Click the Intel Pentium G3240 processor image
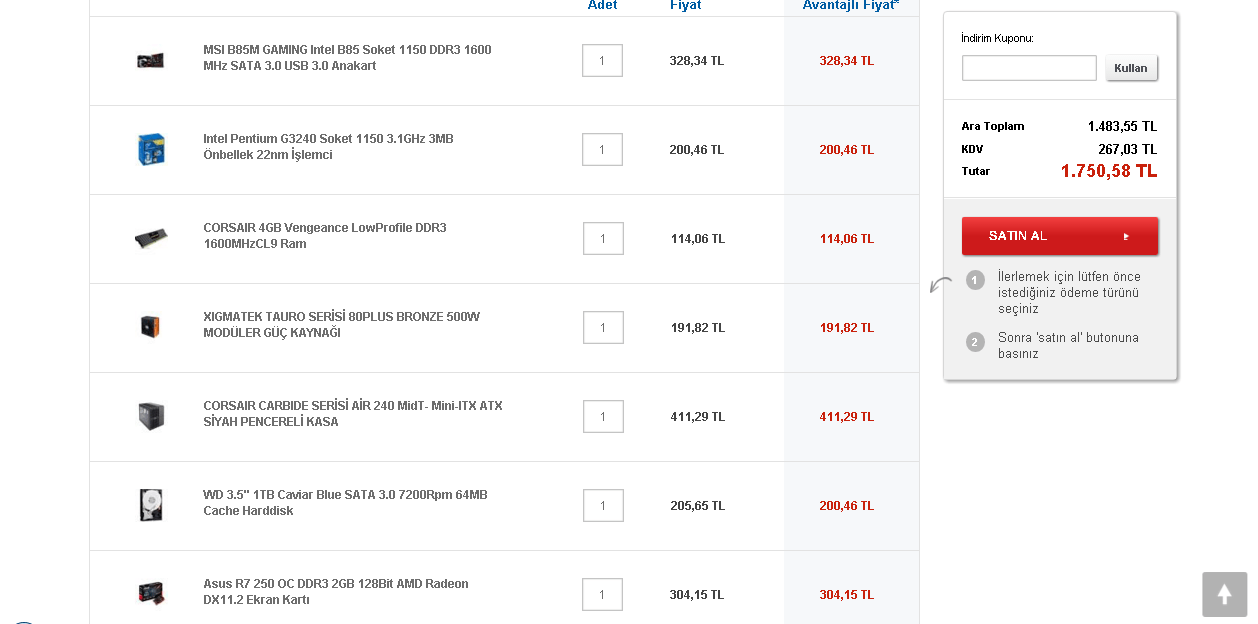Image resolution: width=1258 pixels, height=624 pixels. 151,149
